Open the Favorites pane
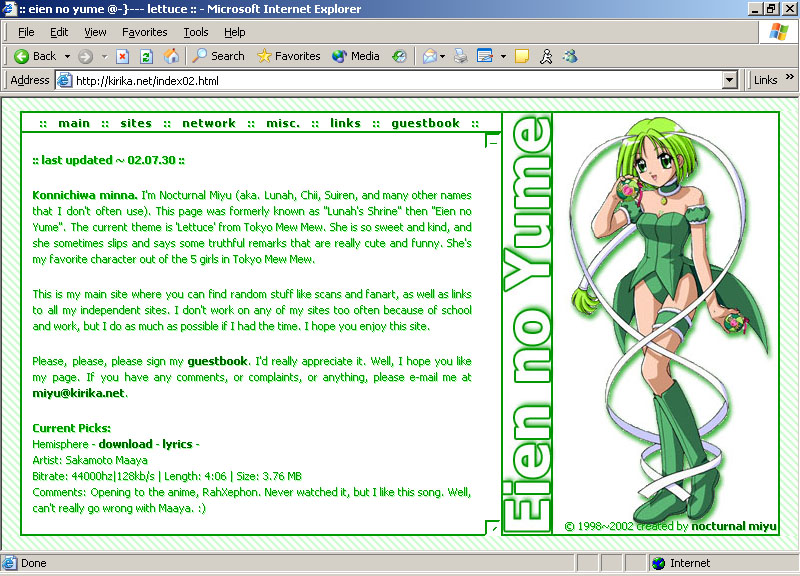The width and height of the screenshot is (800, 576). [288, 56]
